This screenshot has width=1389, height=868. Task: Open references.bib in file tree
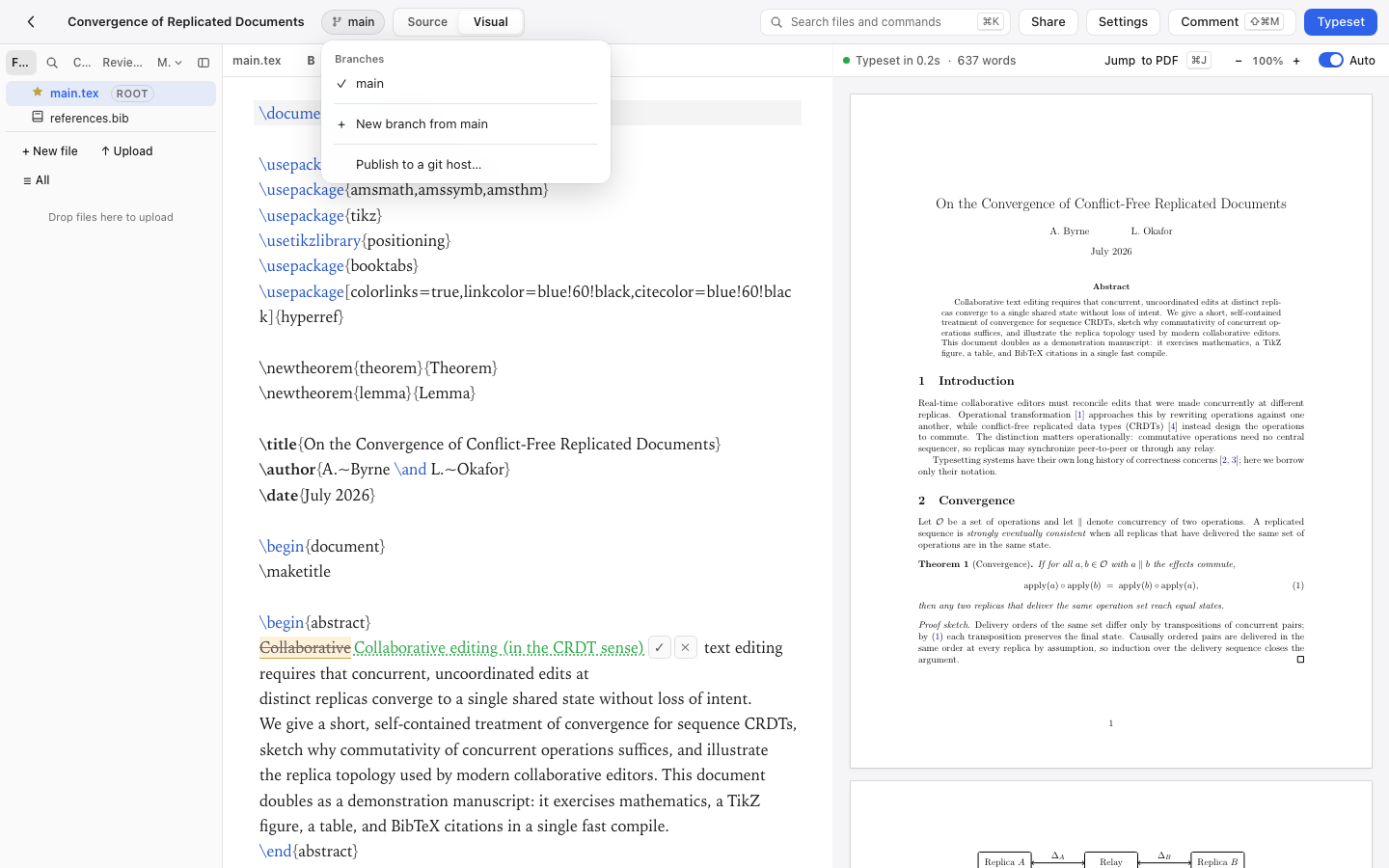point(111,118)
